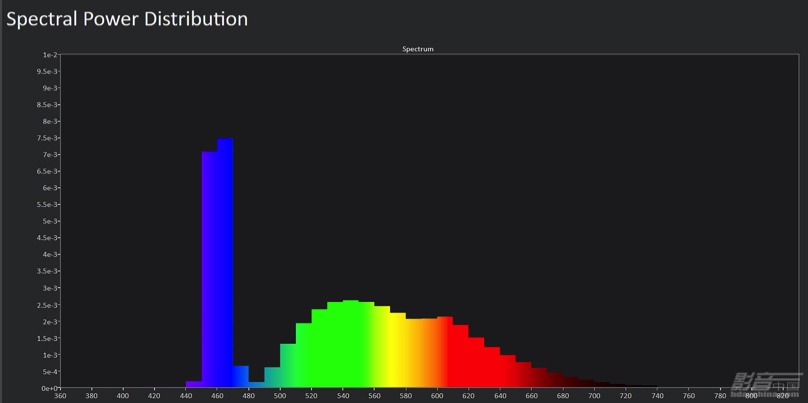808x403 pixels.
Task: Click the green peak bar near 540 nm
Action: (x=351, y=344)
